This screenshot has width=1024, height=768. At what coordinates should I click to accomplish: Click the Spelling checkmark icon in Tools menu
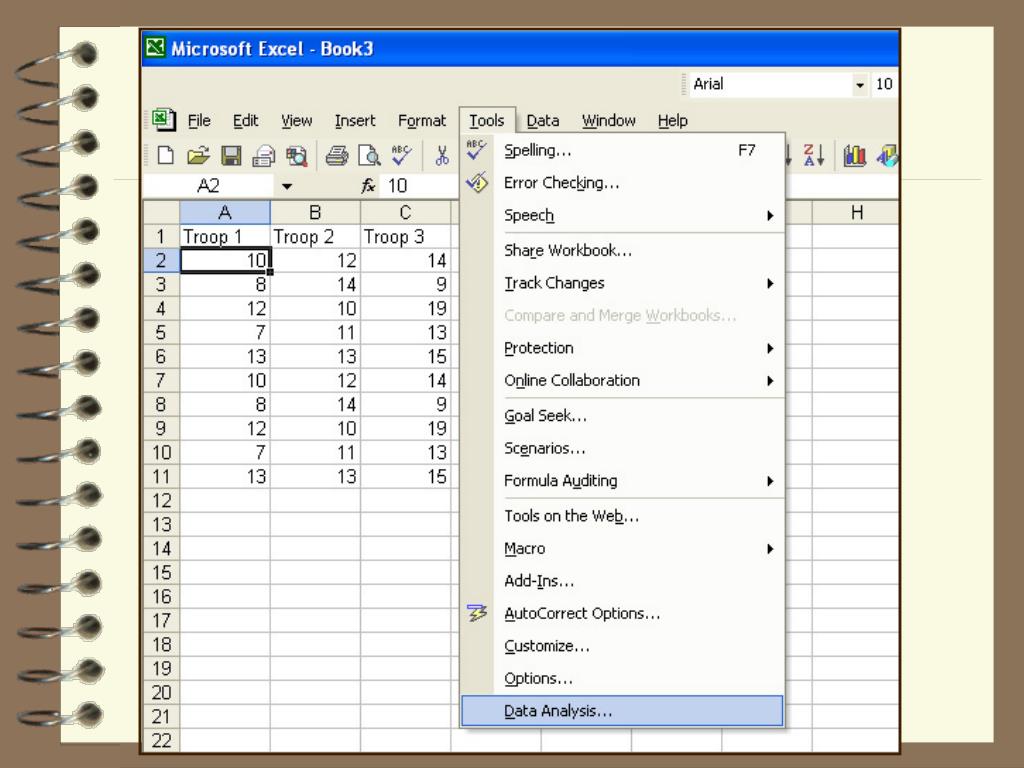click(x=476, y=150)
